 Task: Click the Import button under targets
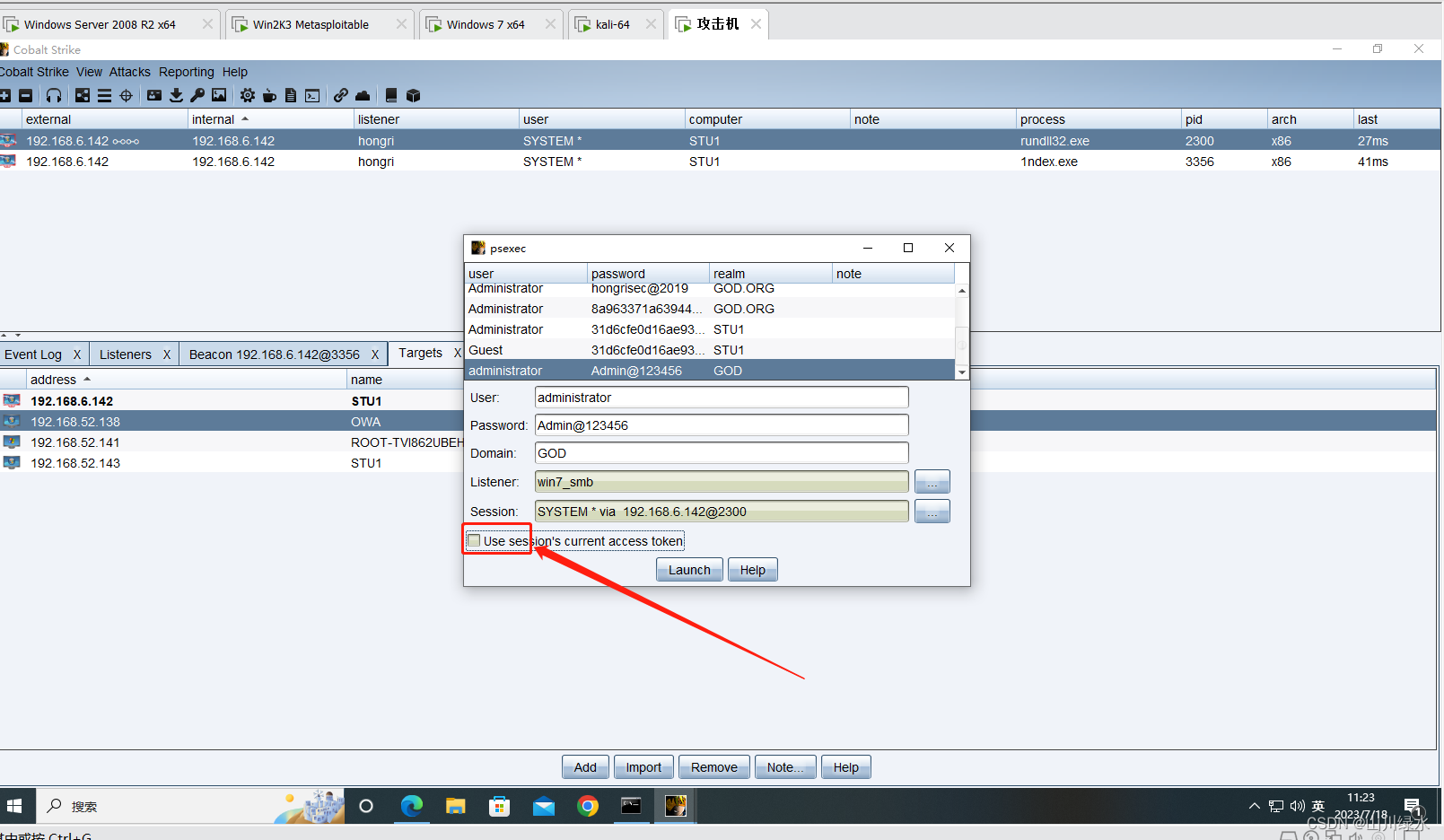point(643,767)
